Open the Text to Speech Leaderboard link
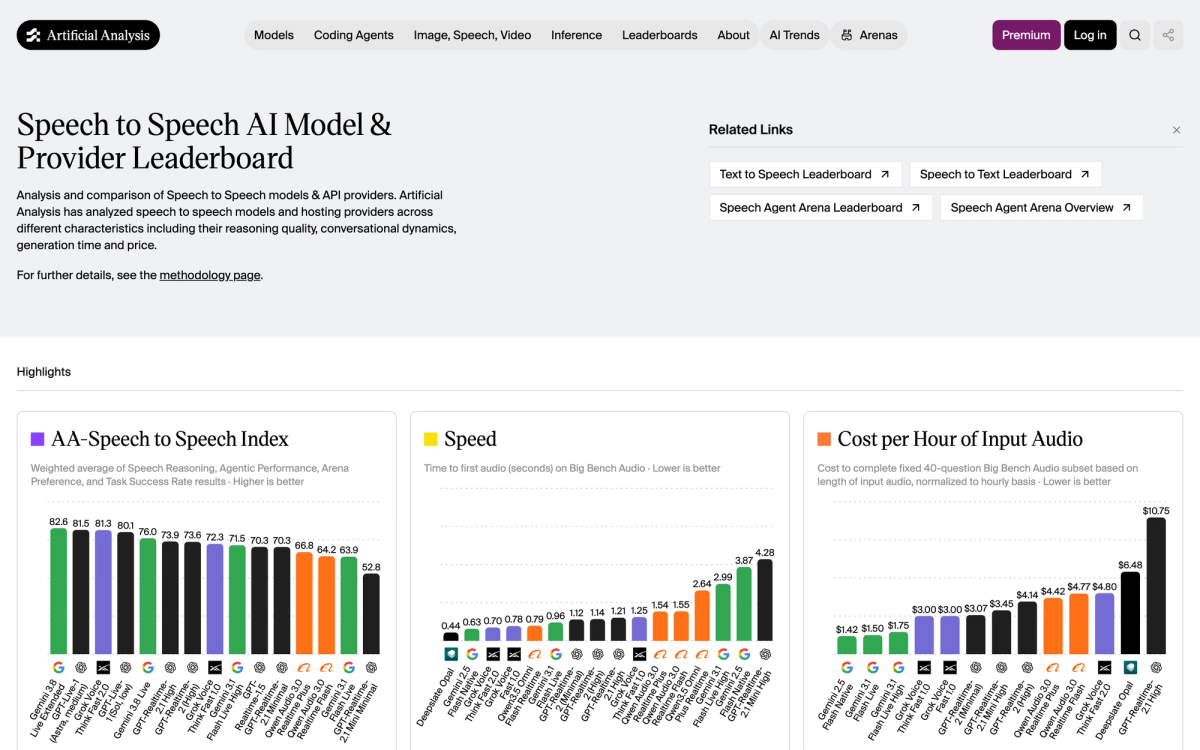The width and height of the screenshot is (1200, 750). tap(806, 174)
